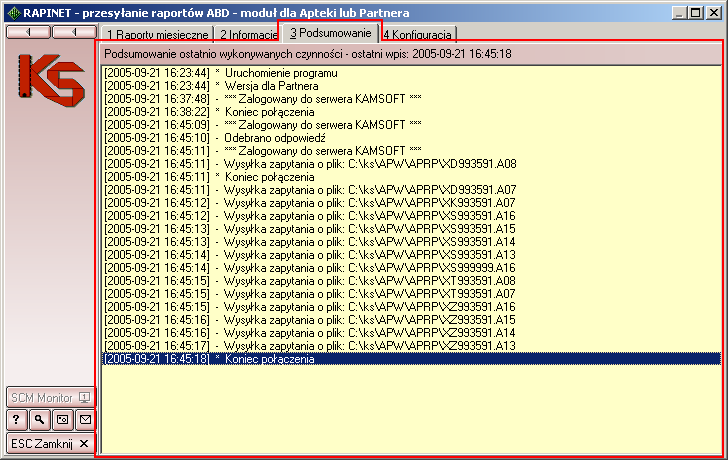Open the 2 Informacje tab
The width and height of the screenshot is (728, 460).
coord(248,34)
